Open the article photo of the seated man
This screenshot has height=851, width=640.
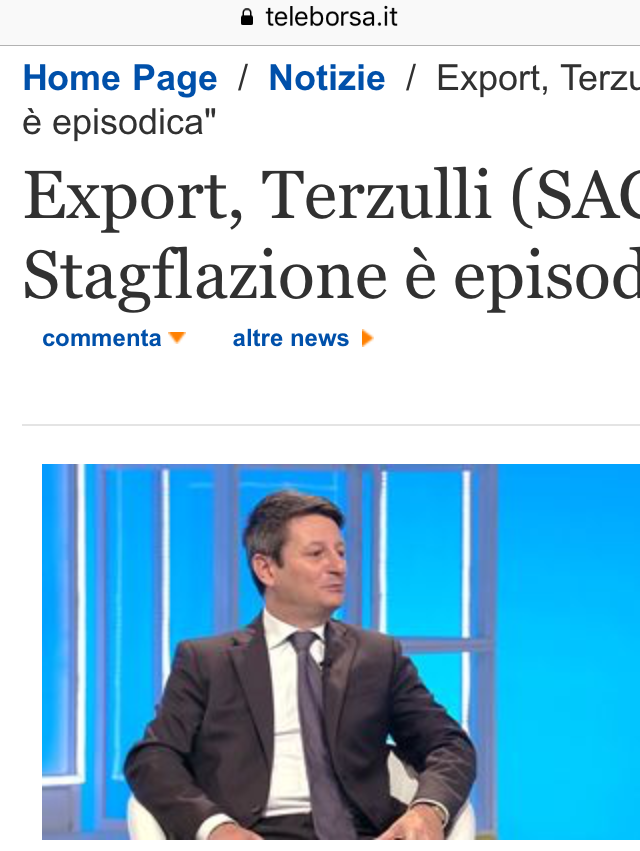(x=341, y=652)
